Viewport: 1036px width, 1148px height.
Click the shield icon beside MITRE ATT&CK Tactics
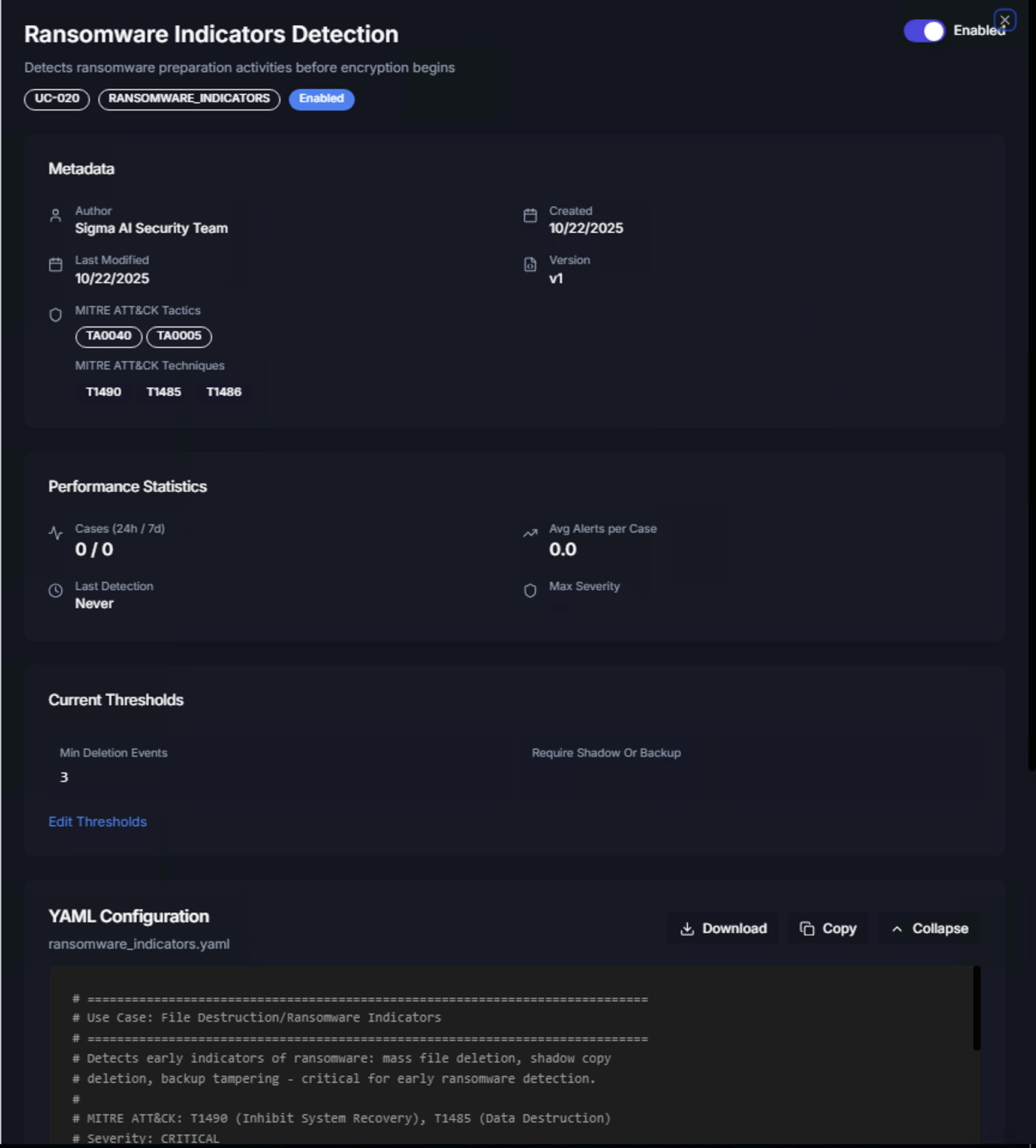[x=56, y=314]
